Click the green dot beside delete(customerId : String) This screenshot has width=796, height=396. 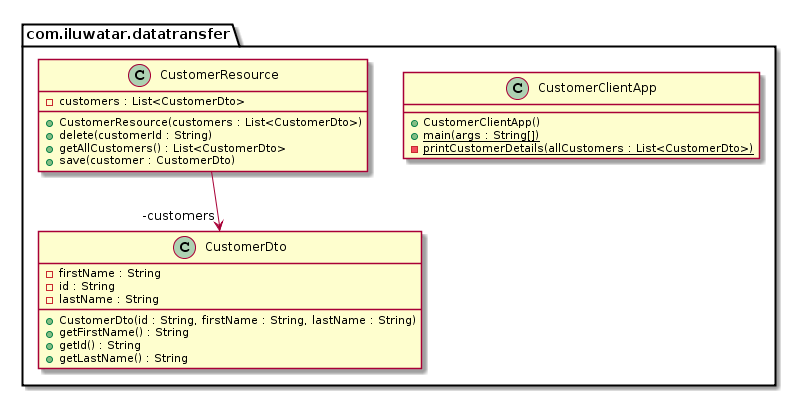click(x=49, y=136)
